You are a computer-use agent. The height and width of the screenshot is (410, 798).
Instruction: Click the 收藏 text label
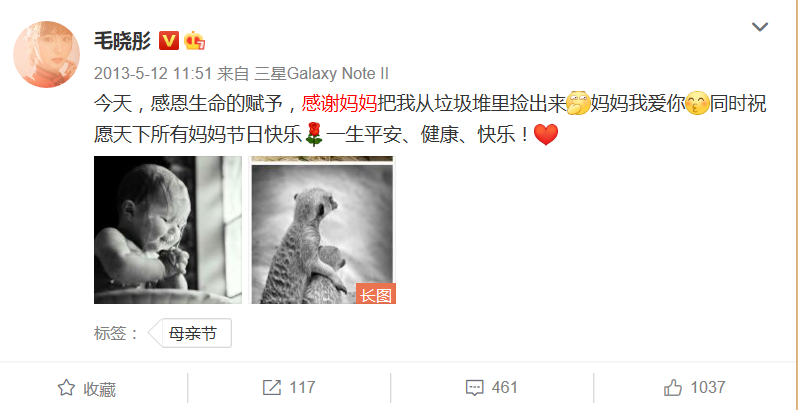(x=100, y=389)
